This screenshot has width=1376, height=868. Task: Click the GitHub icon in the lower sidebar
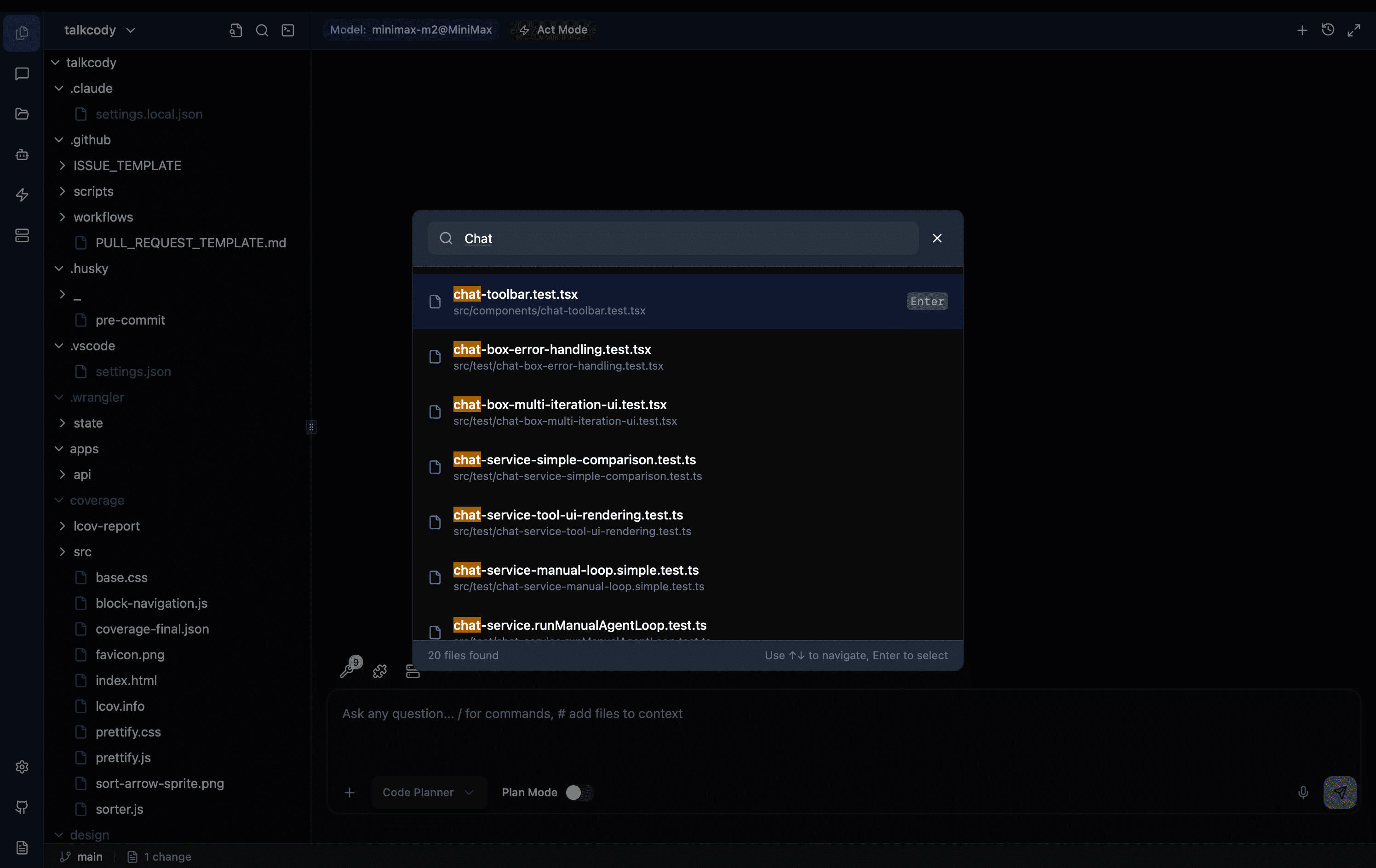click(22, 808)
